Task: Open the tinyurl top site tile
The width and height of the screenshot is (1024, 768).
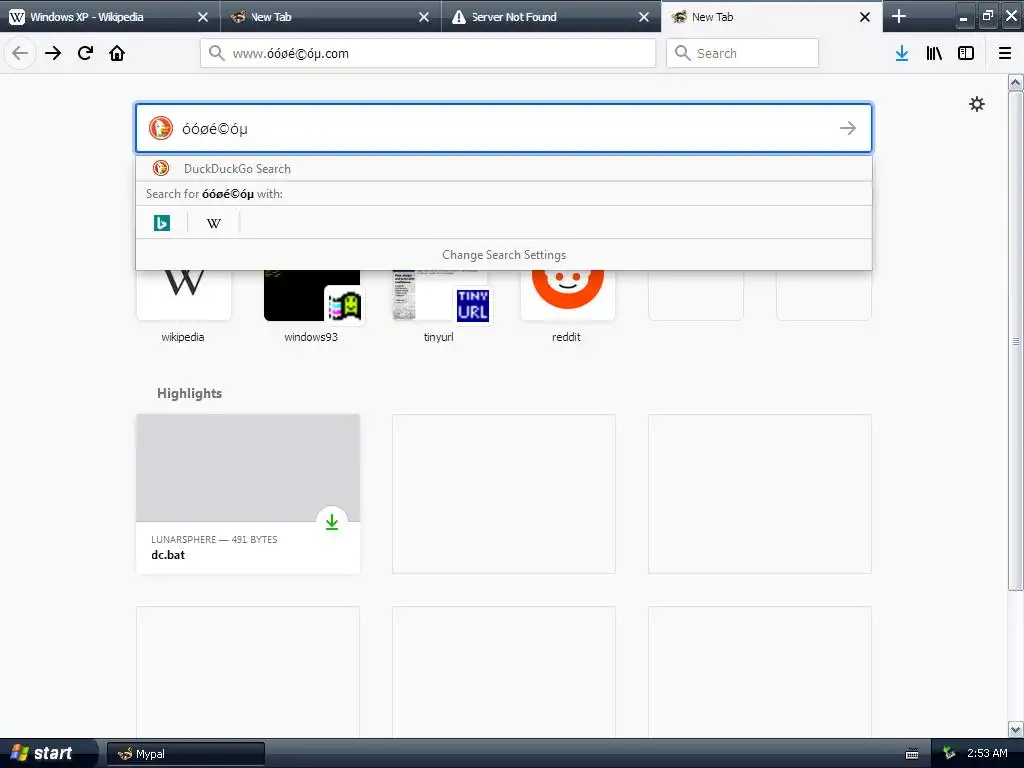Action: 440,307
